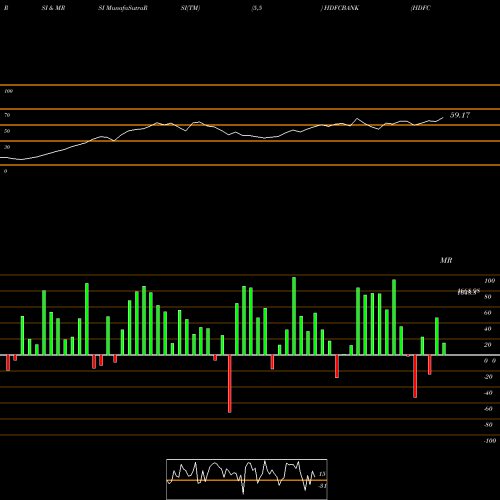
Task: Click the HDFCBANK title text
Action: coord(341,8)
